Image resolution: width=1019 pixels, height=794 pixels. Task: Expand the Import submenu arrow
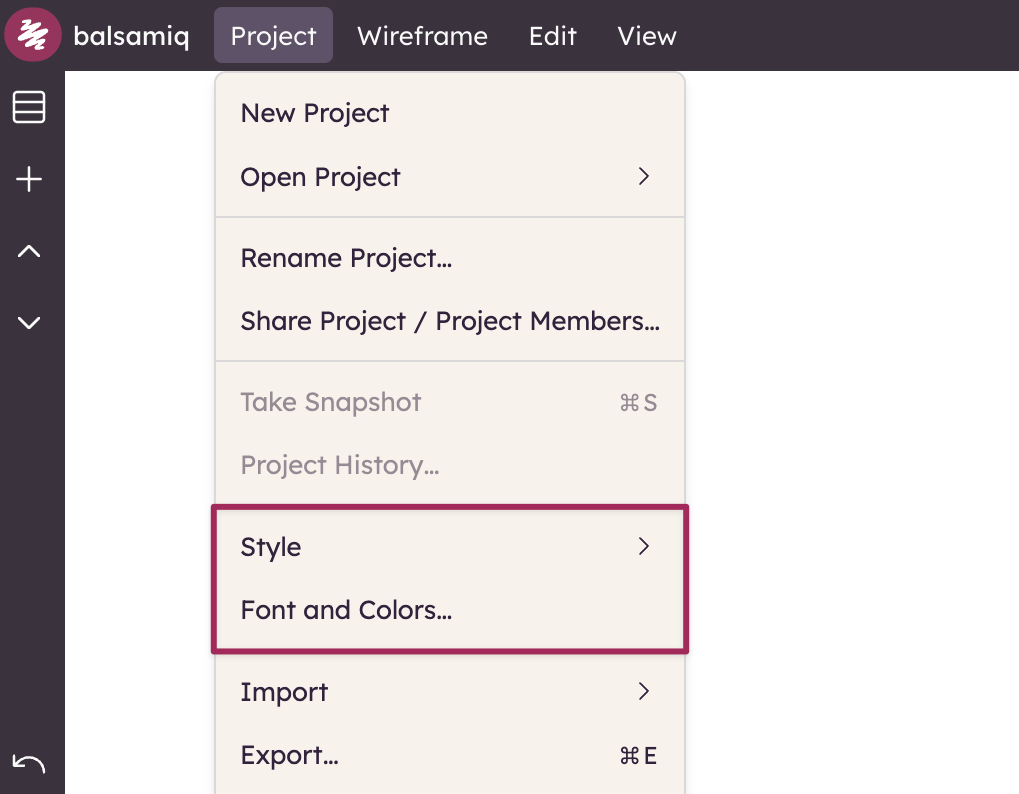click(x=644, y=692)
